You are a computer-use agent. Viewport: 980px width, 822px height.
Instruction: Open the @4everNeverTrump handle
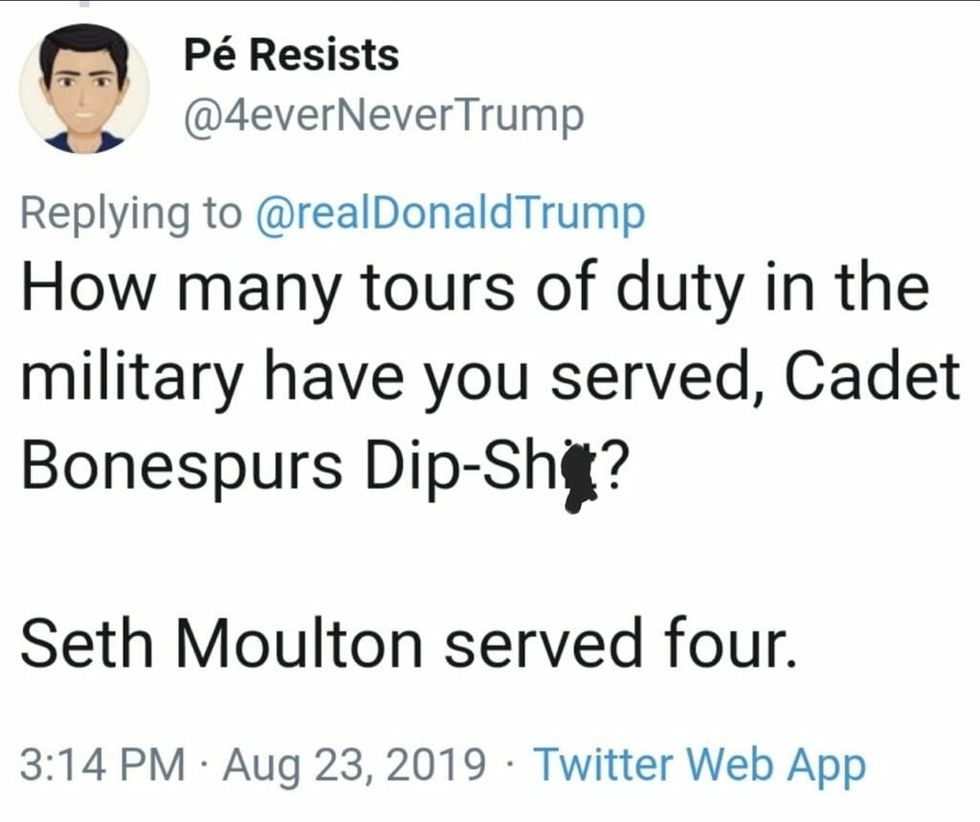tap(384, 117)
